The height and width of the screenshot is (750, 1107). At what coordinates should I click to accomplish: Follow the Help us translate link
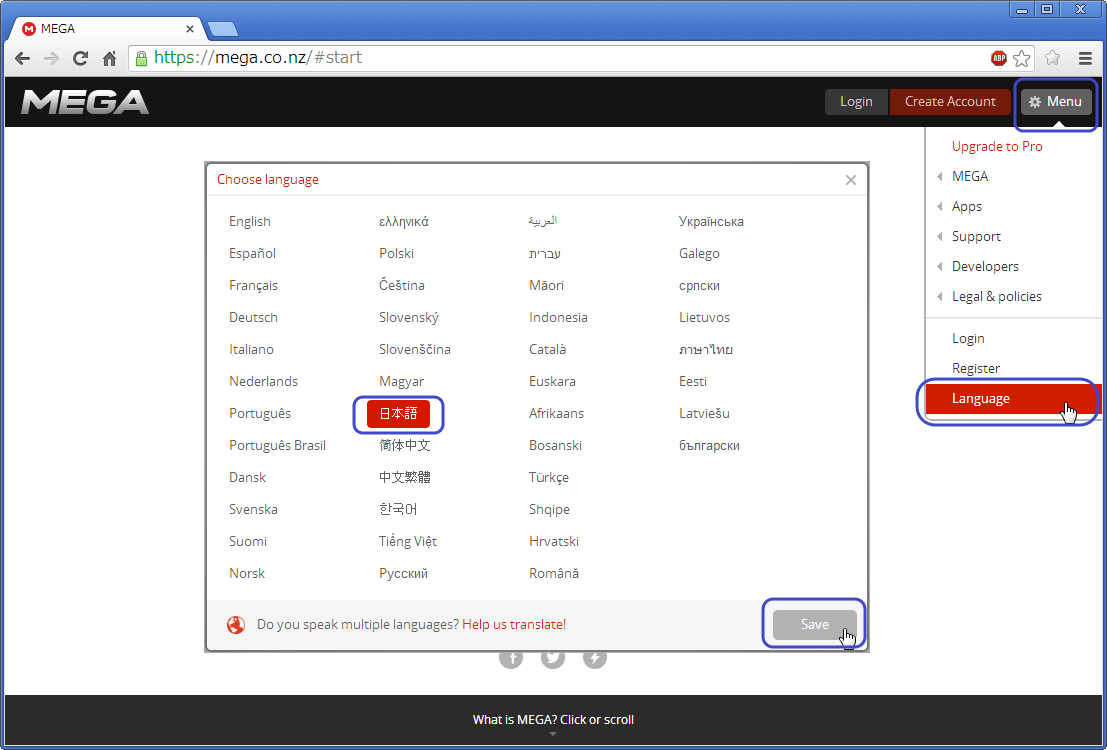[514, 625]
